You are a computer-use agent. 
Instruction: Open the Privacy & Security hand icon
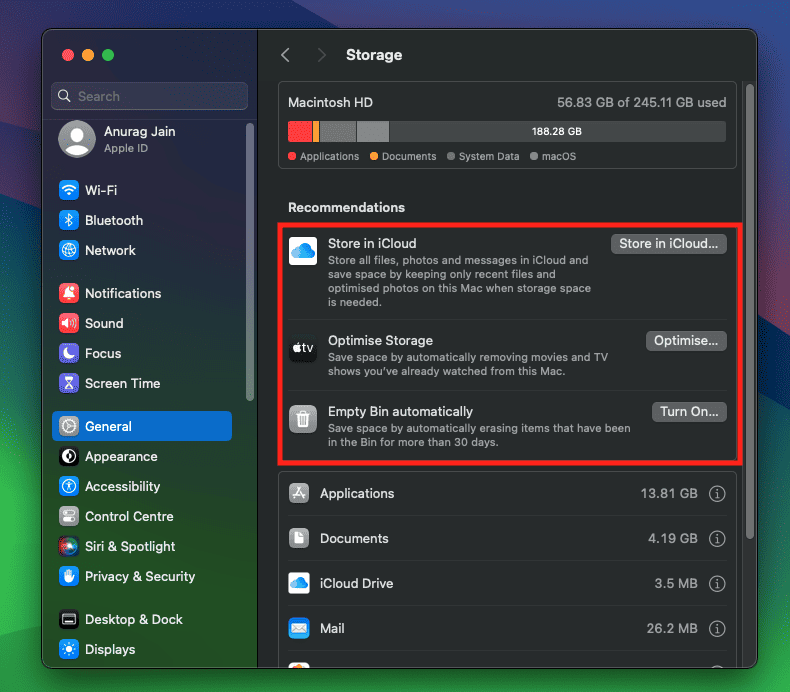pyautogui.click(x=69, y=577)
